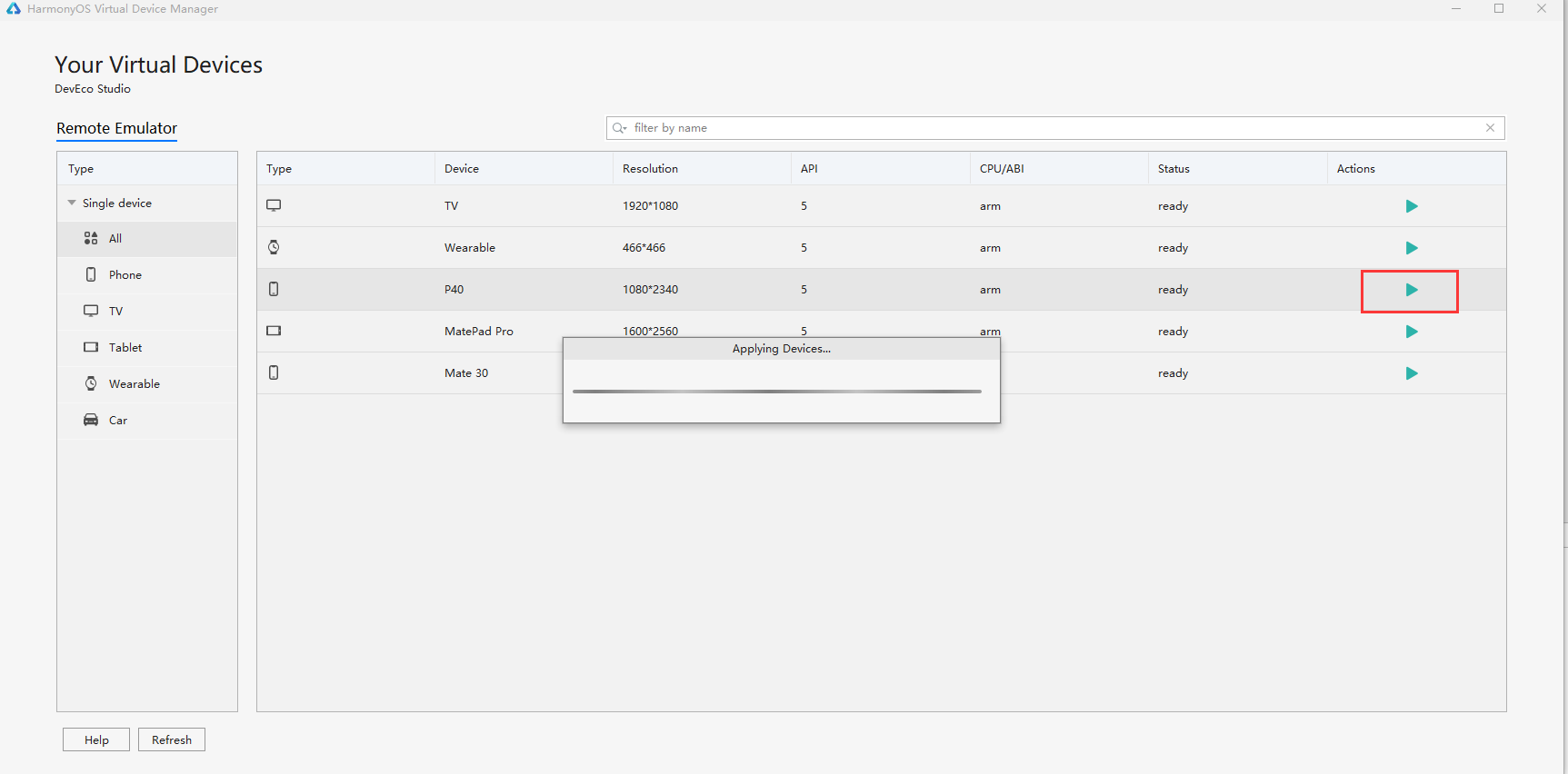Click the tablet icon in MatePad Pro row
The height and width of the screenshot is (774, 1568).
click(x=274, y=331)
